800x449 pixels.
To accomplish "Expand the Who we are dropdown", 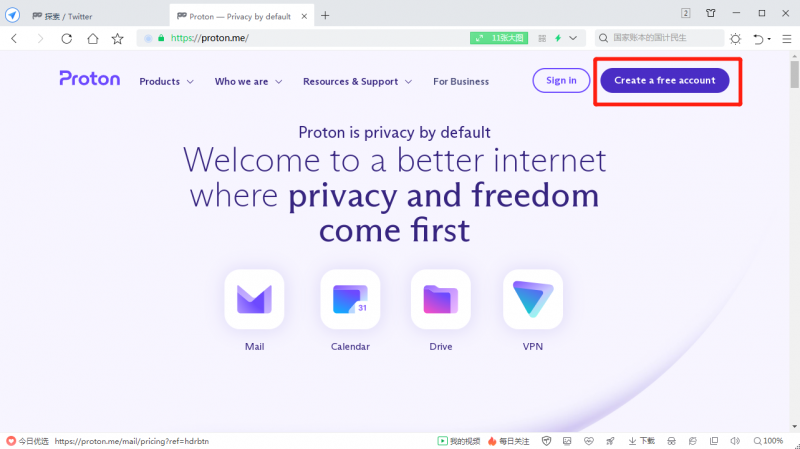I will (x=248, y=82).
